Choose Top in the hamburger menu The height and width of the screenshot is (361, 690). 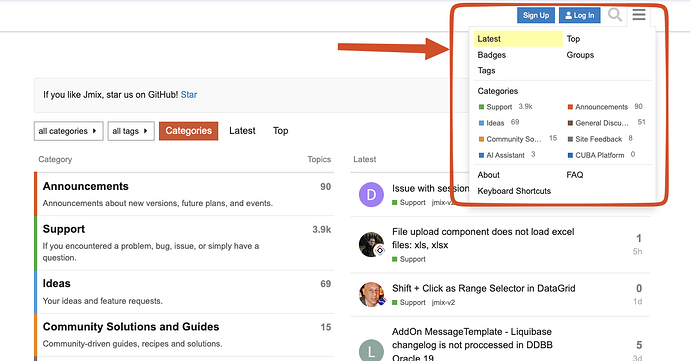coord(573,39)
